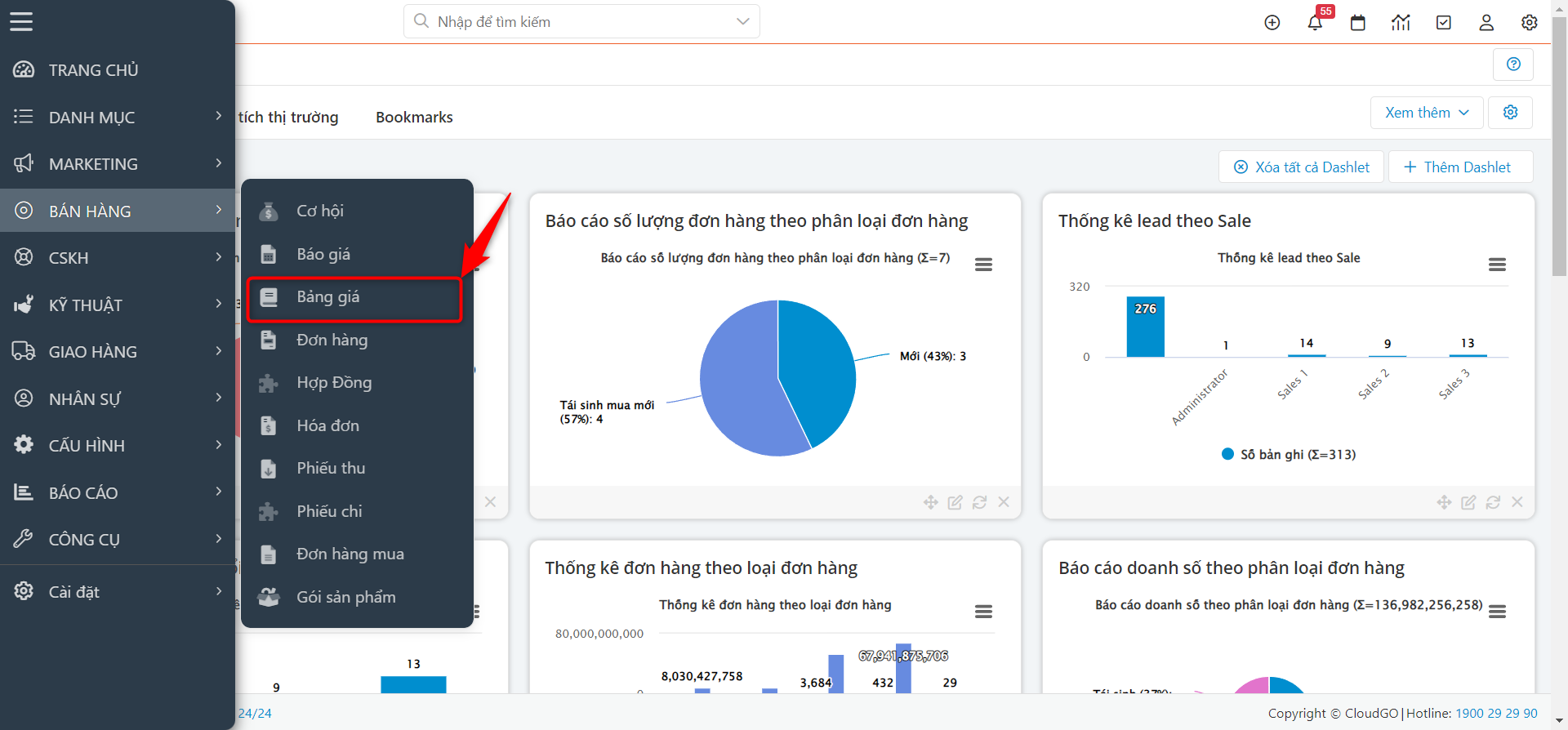
Task: Open dashboard settings gear beside Xem thêm
Action: pos(1511,112)
